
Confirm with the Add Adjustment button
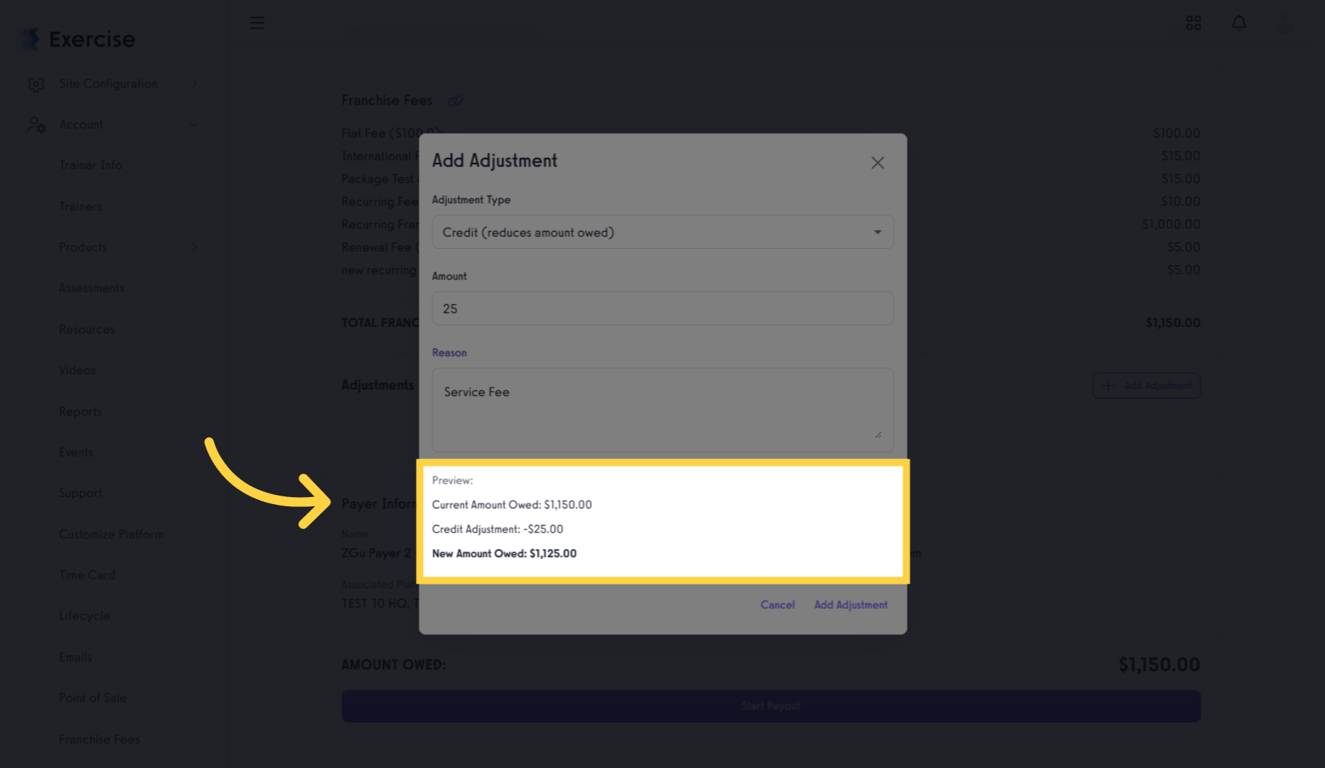coord(850,605)
